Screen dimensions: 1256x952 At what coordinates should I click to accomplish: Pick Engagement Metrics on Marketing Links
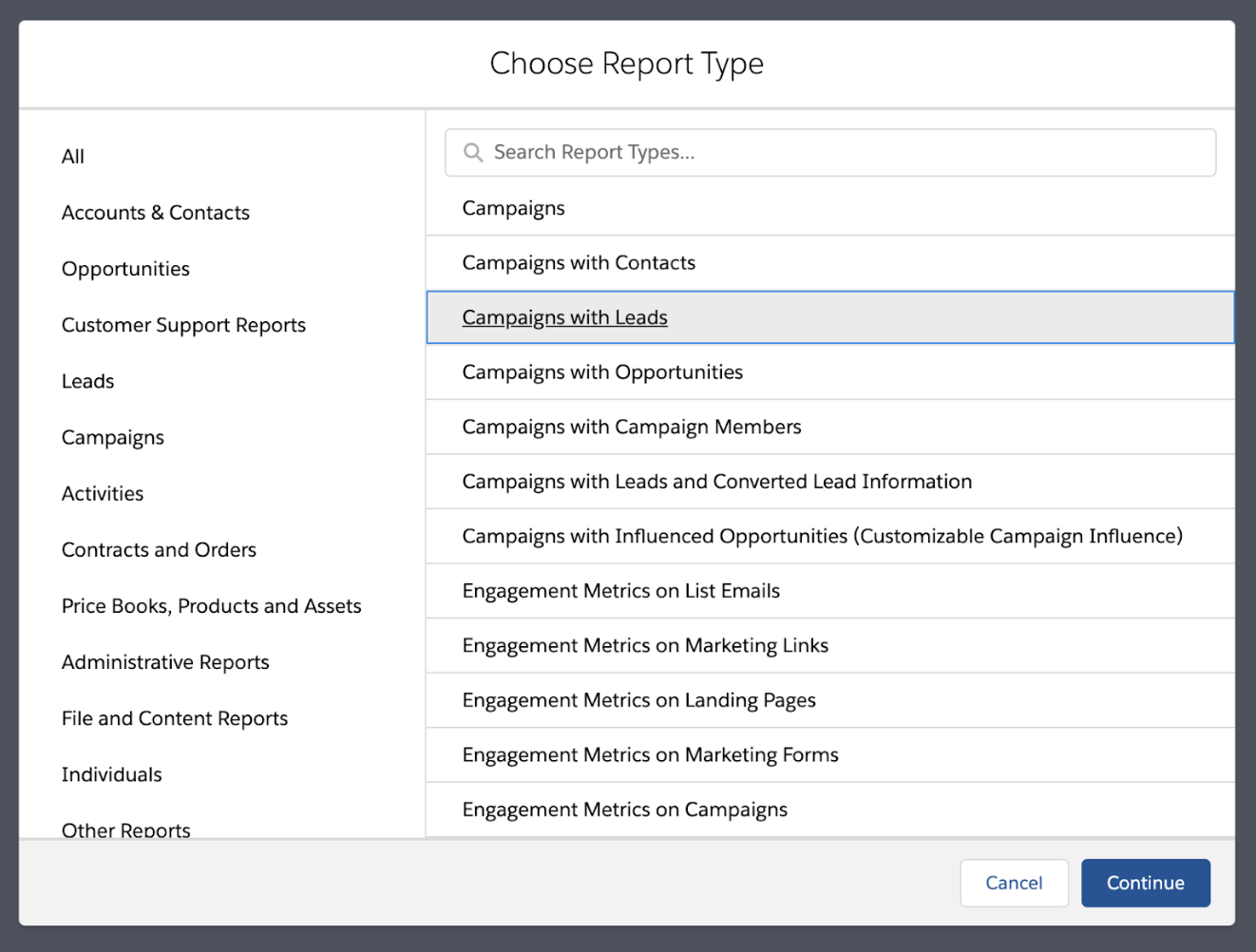(x=830, y=646)
